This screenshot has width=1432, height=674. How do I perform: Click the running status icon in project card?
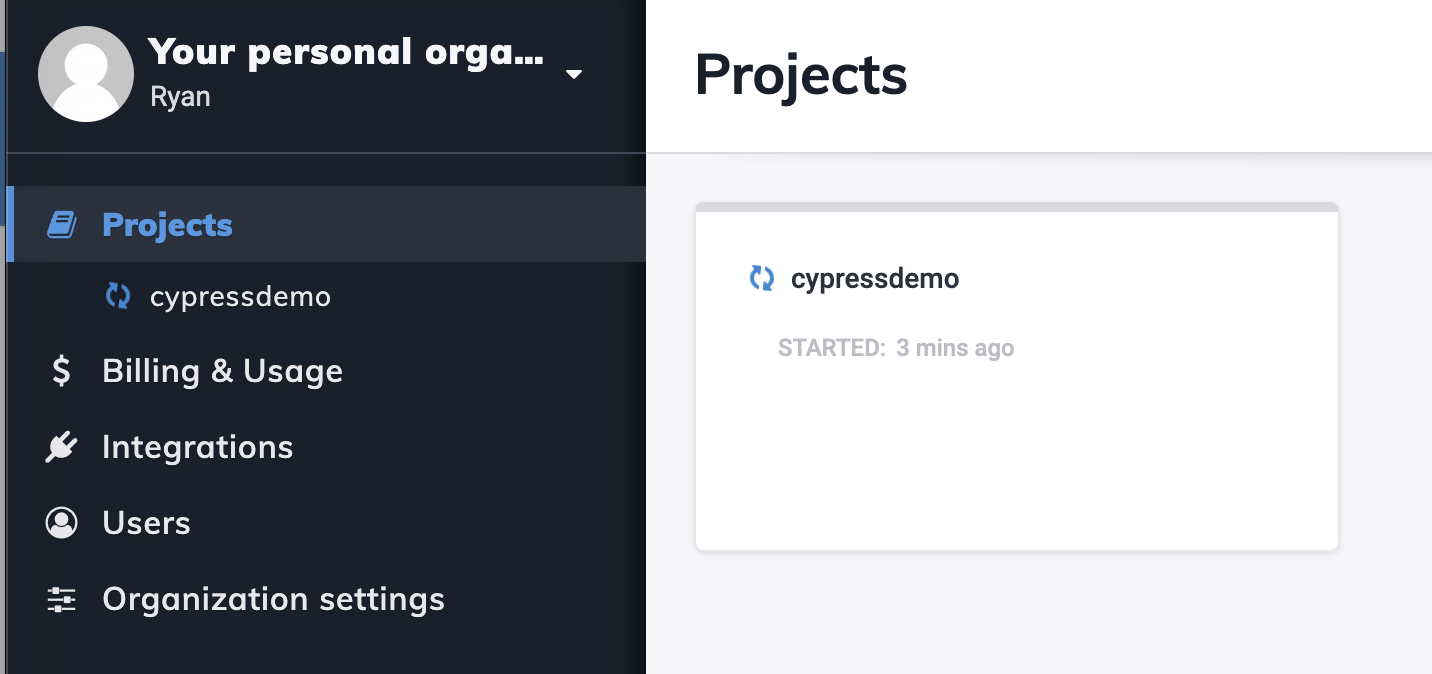pyautogui.click(x=762, y=278)
